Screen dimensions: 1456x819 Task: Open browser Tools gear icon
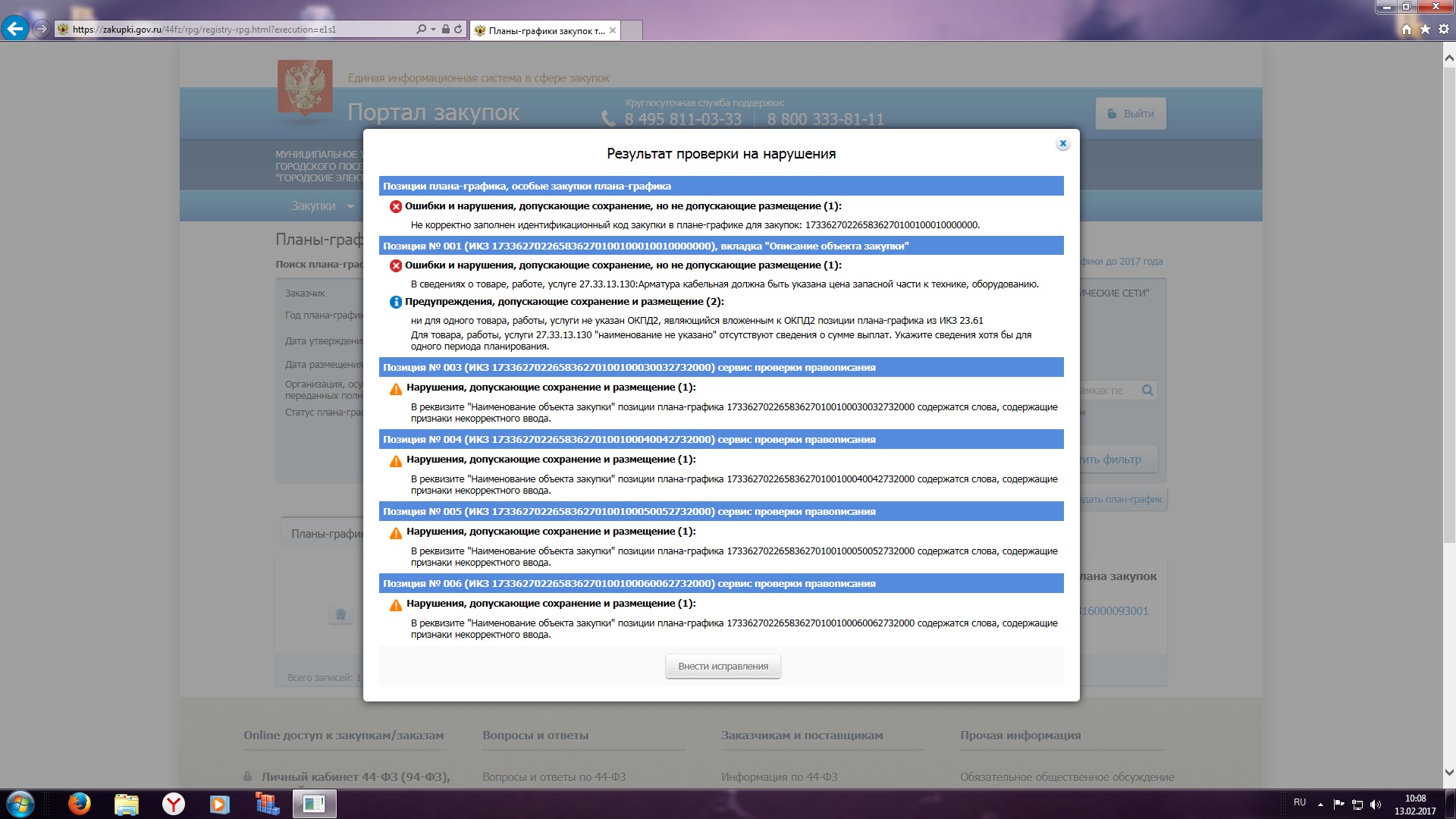pyautogui.click(x=1443, y=30)
